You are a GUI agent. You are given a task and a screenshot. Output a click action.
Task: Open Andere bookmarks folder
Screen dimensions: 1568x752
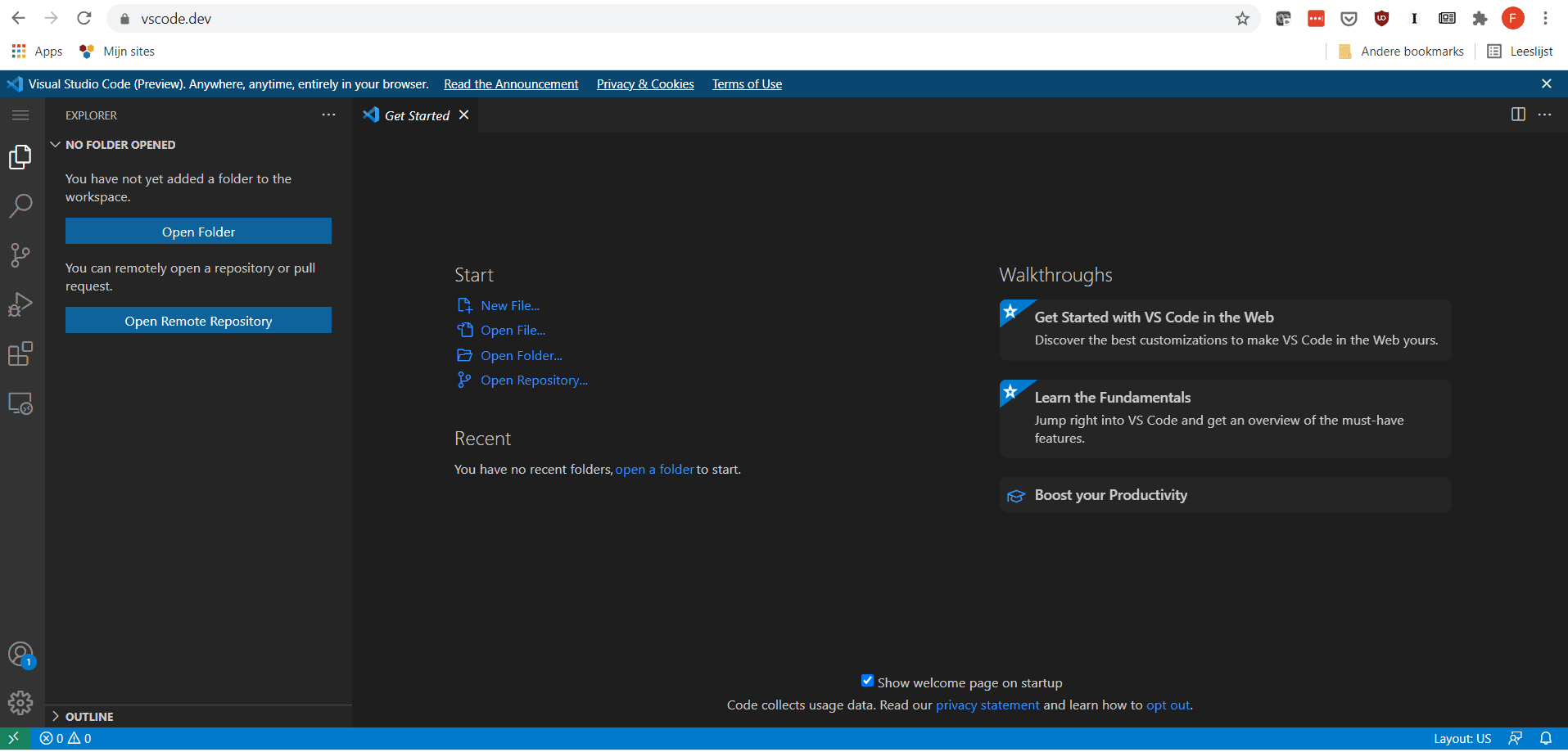pyautogui.click(x=1401, y=51)
